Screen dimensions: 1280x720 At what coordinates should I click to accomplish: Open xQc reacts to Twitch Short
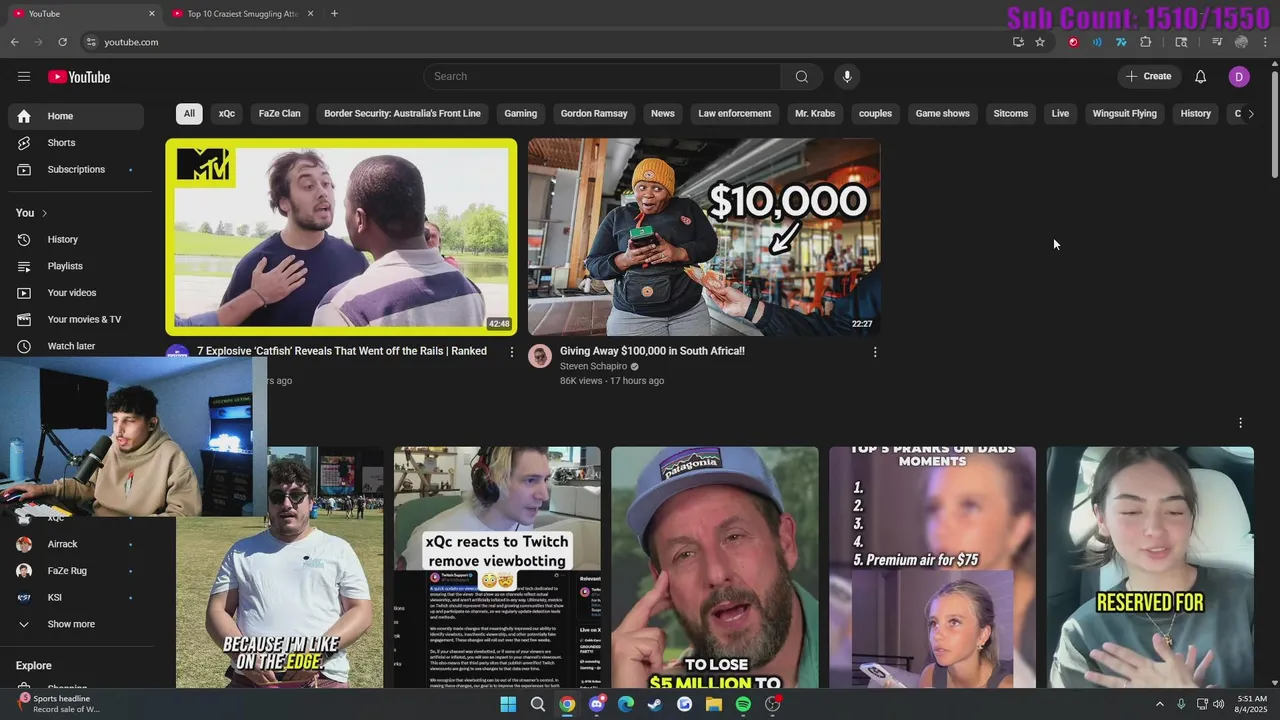497,568
